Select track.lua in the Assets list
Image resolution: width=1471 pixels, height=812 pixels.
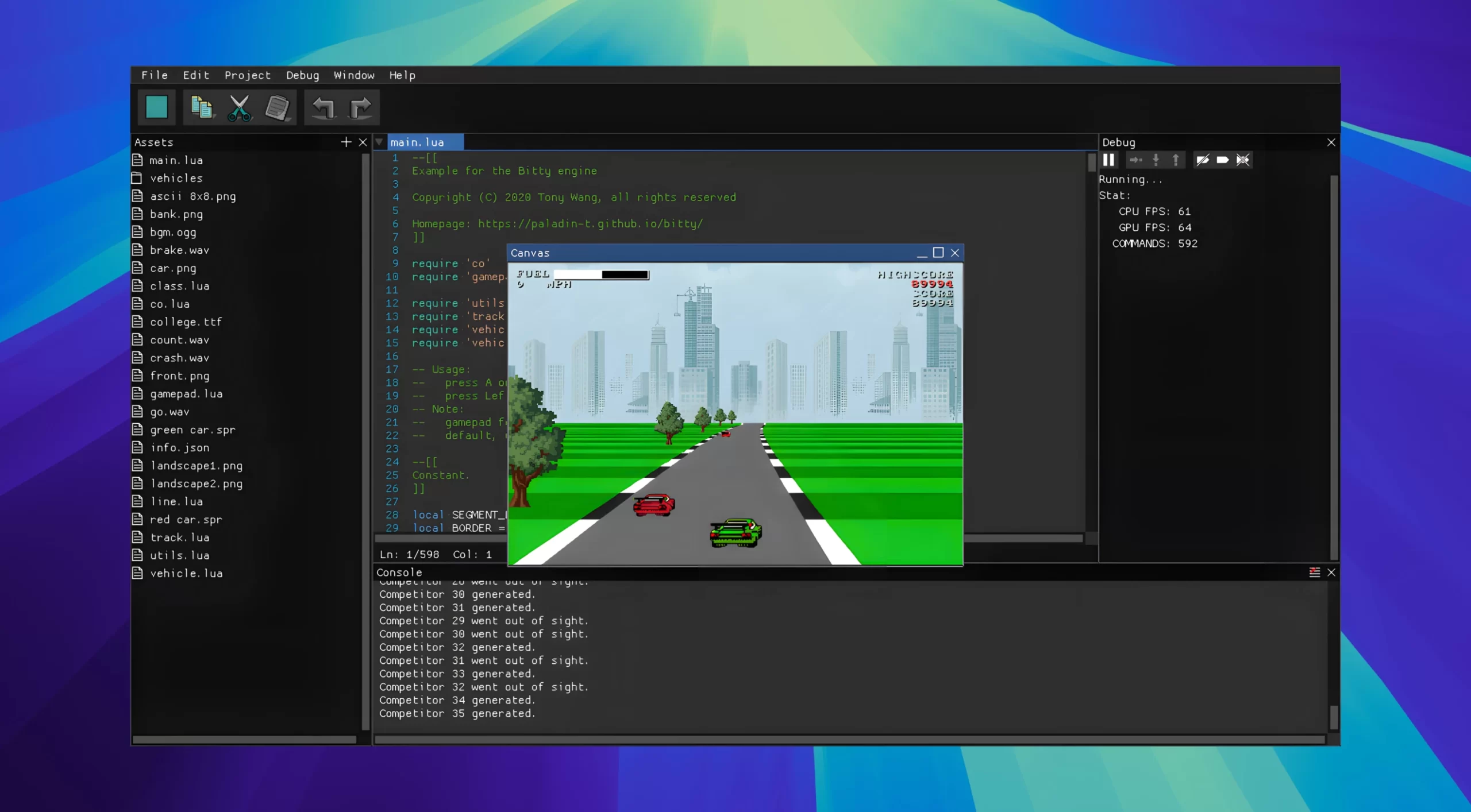pyautogui.click(x=179, y=537)
